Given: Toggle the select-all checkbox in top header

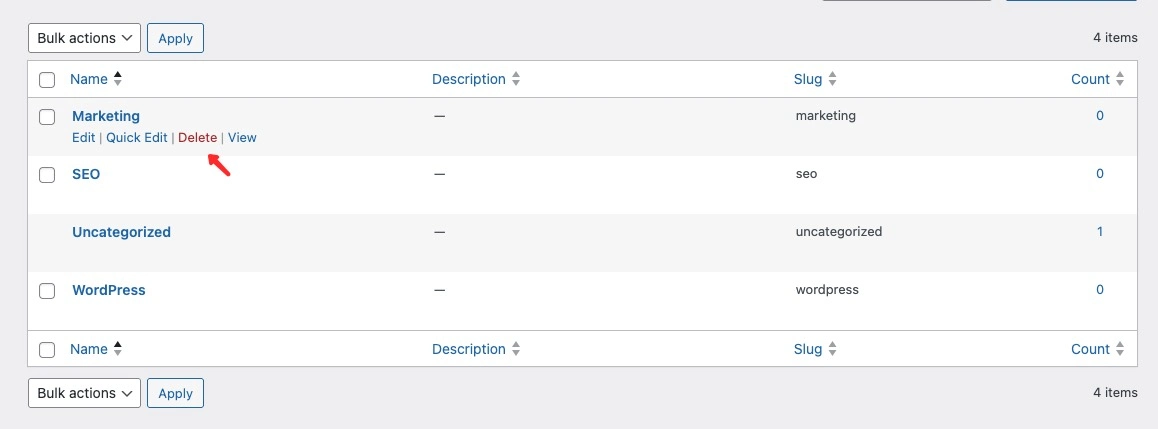Looking at the screenshot, I should [x=47, y=80].
